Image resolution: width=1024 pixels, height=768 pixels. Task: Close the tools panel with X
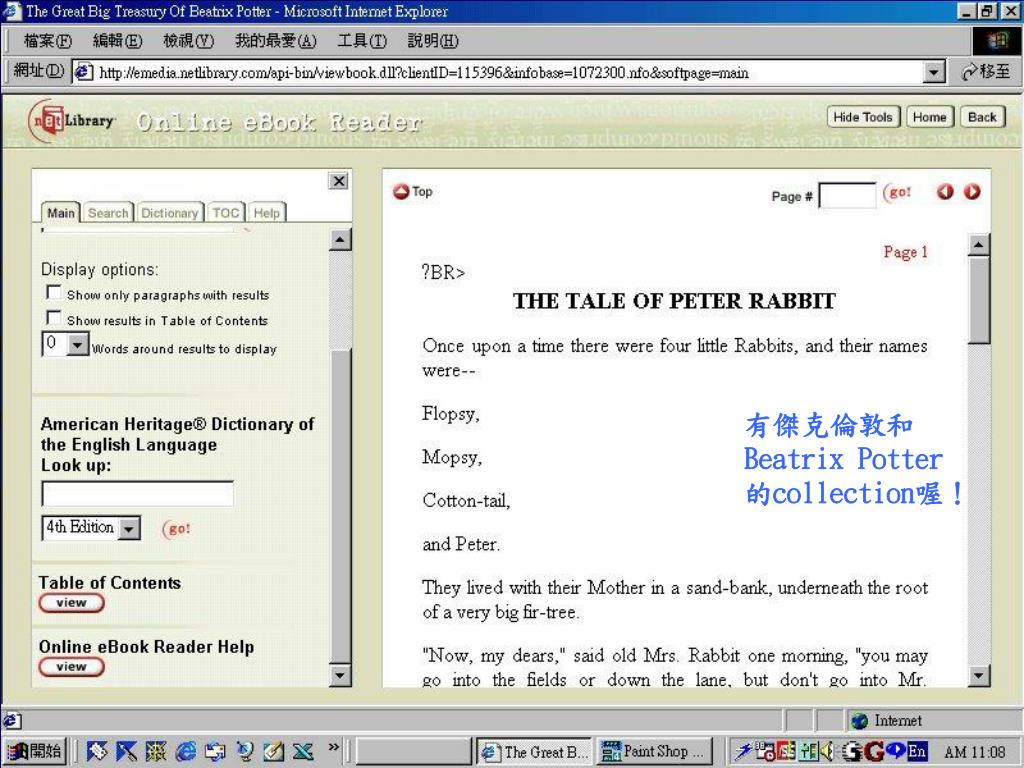pos(338,181)
